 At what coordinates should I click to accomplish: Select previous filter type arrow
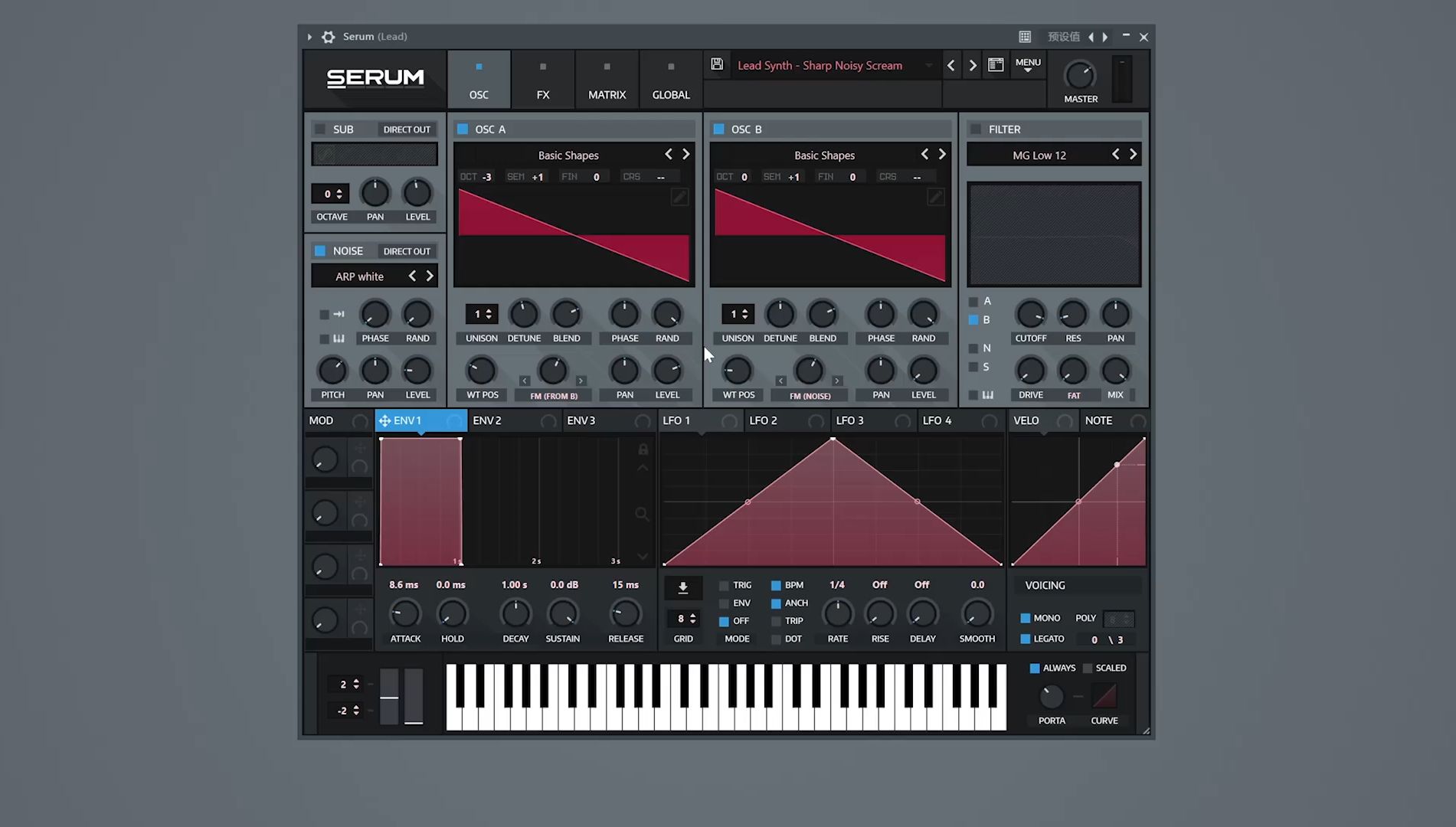[1116, 155]
